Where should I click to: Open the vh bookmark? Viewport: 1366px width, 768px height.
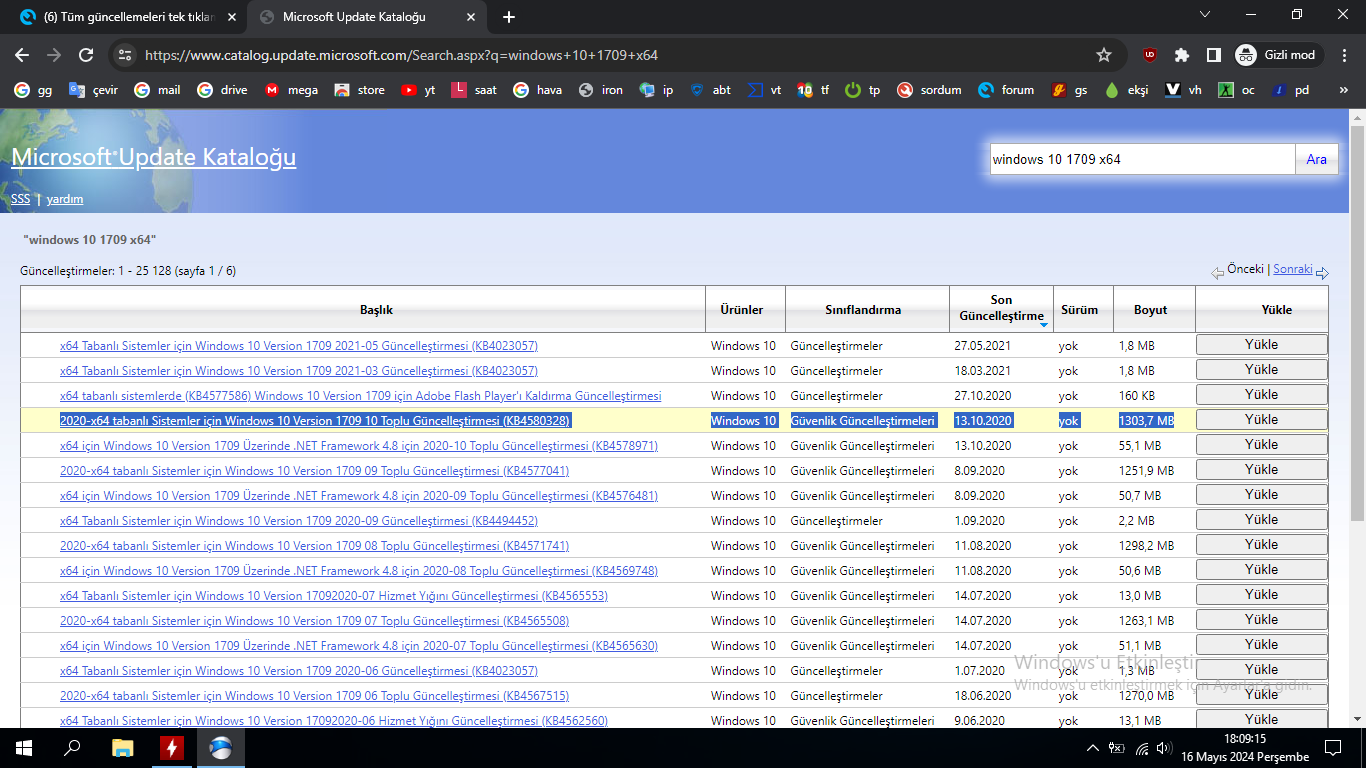click(x=1184, y=90)
